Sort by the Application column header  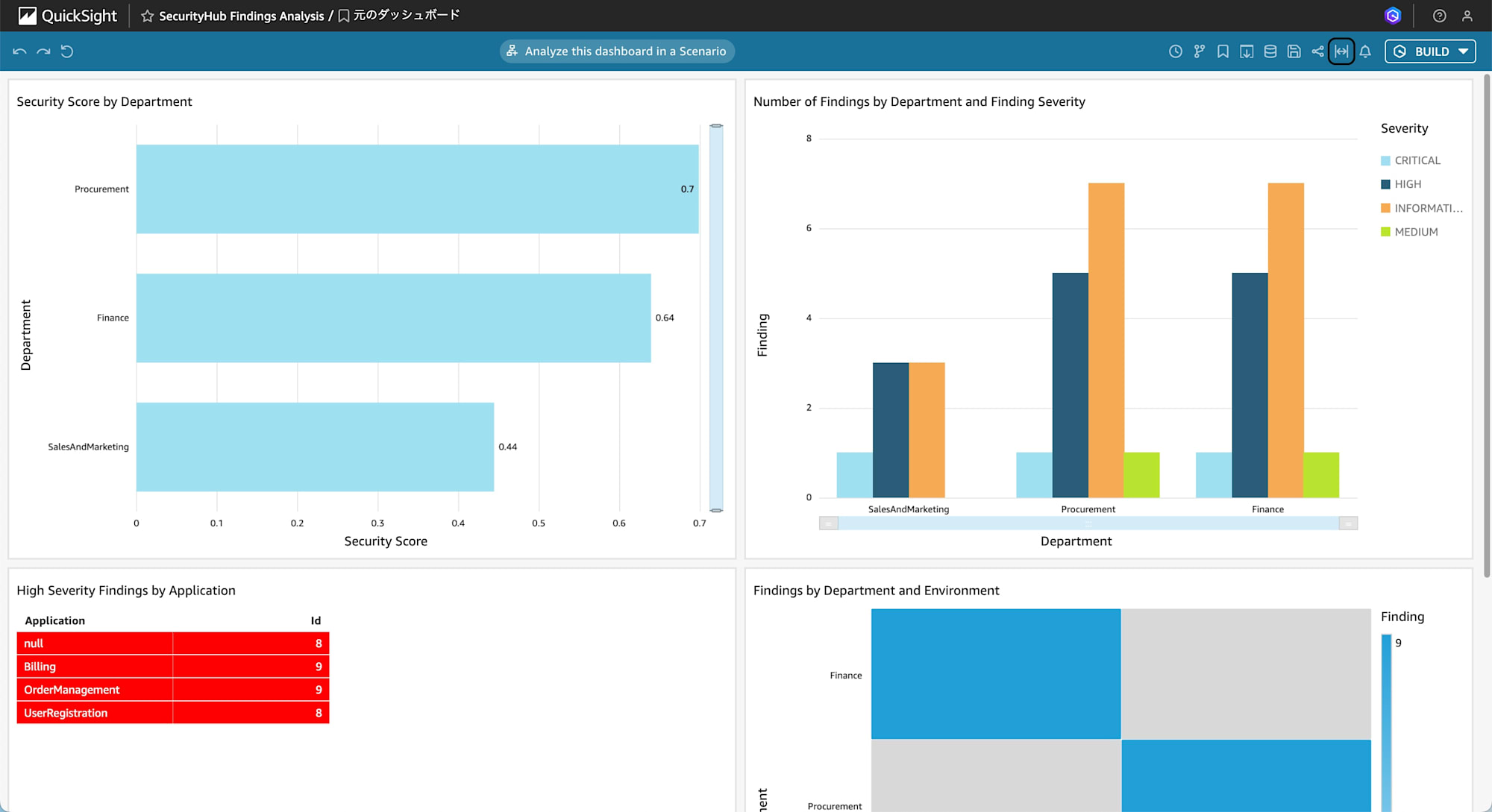[x=55, y=620]
